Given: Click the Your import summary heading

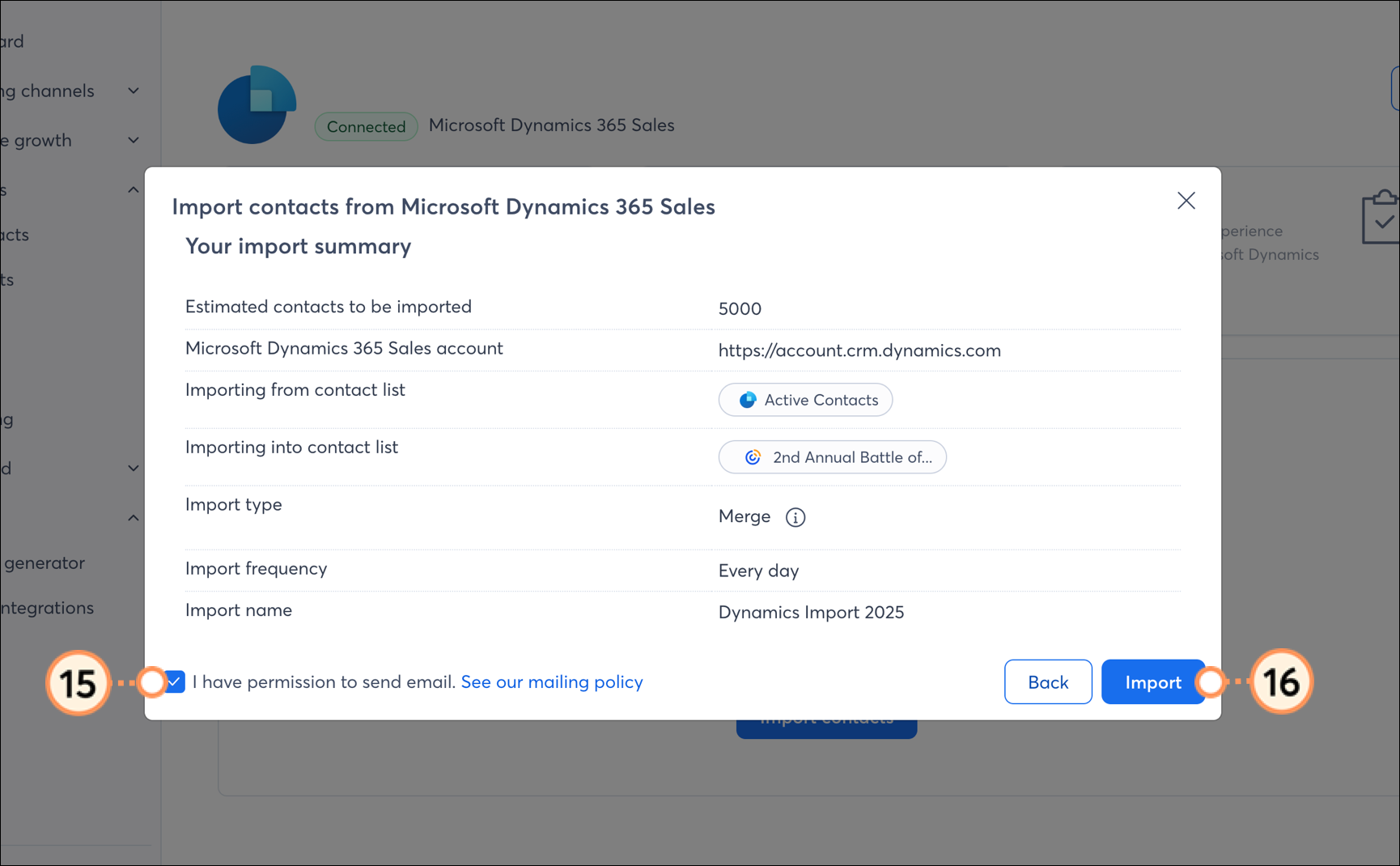Looking at the screenshot, I should coord(299,246).
